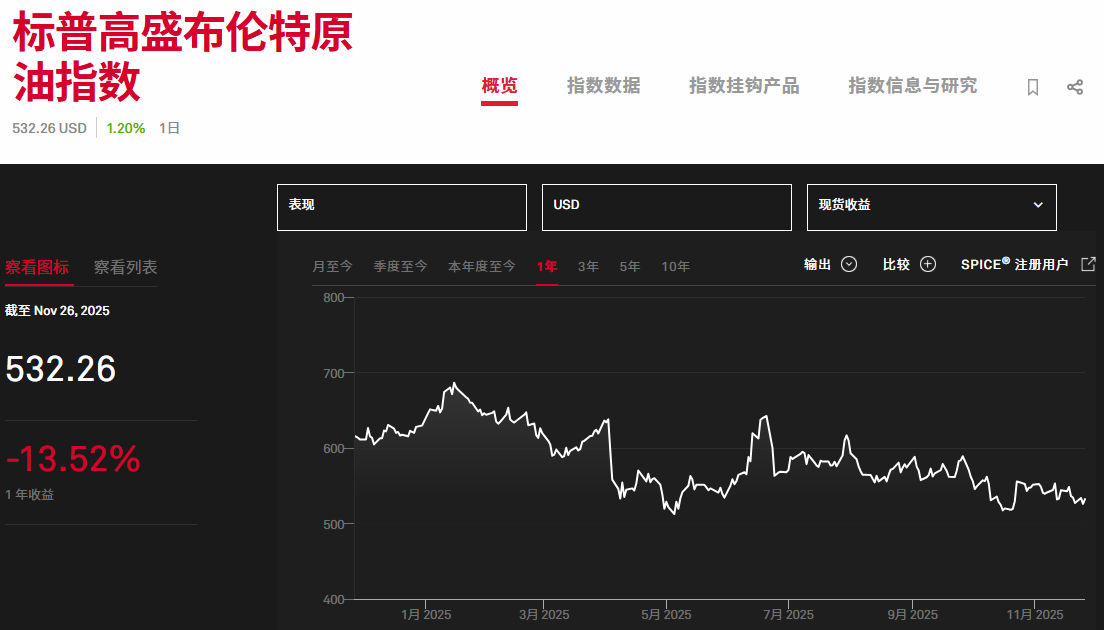Image resolution: width=1104 pixels, height=630 pixels.
Task: Select the 3年 time range
Action: click(588, 266)
